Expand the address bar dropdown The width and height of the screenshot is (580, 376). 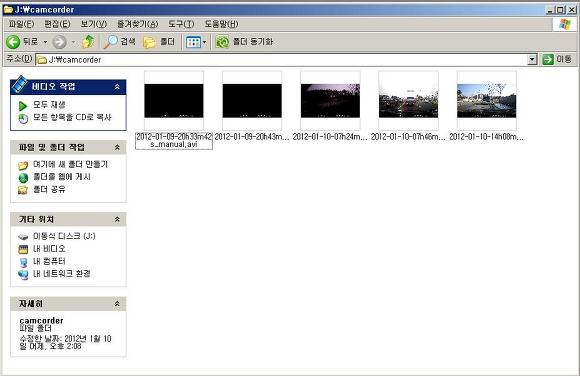pyautogui.click(x=532, y=60)
